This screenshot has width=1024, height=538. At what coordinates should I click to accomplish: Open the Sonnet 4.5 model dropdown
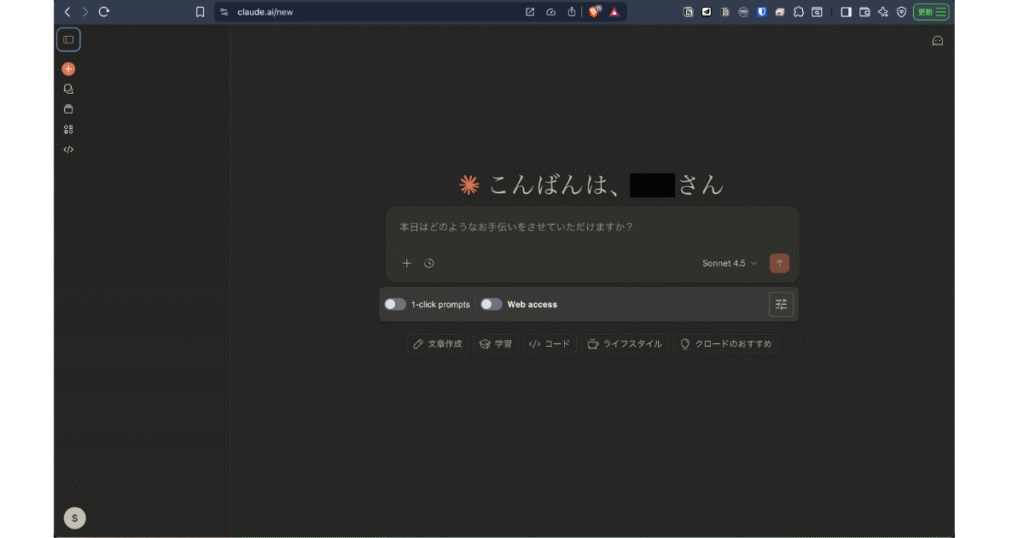click(729, 263)
